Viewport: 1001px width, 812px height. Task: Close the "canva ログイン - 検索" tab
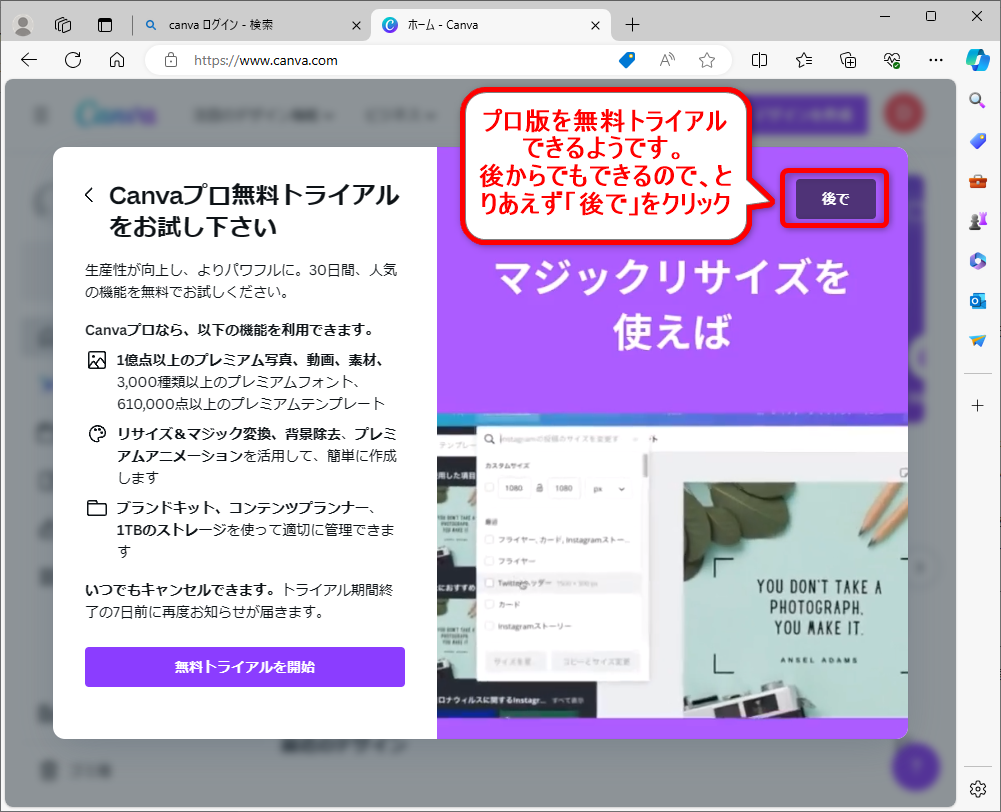pos(356,26)
